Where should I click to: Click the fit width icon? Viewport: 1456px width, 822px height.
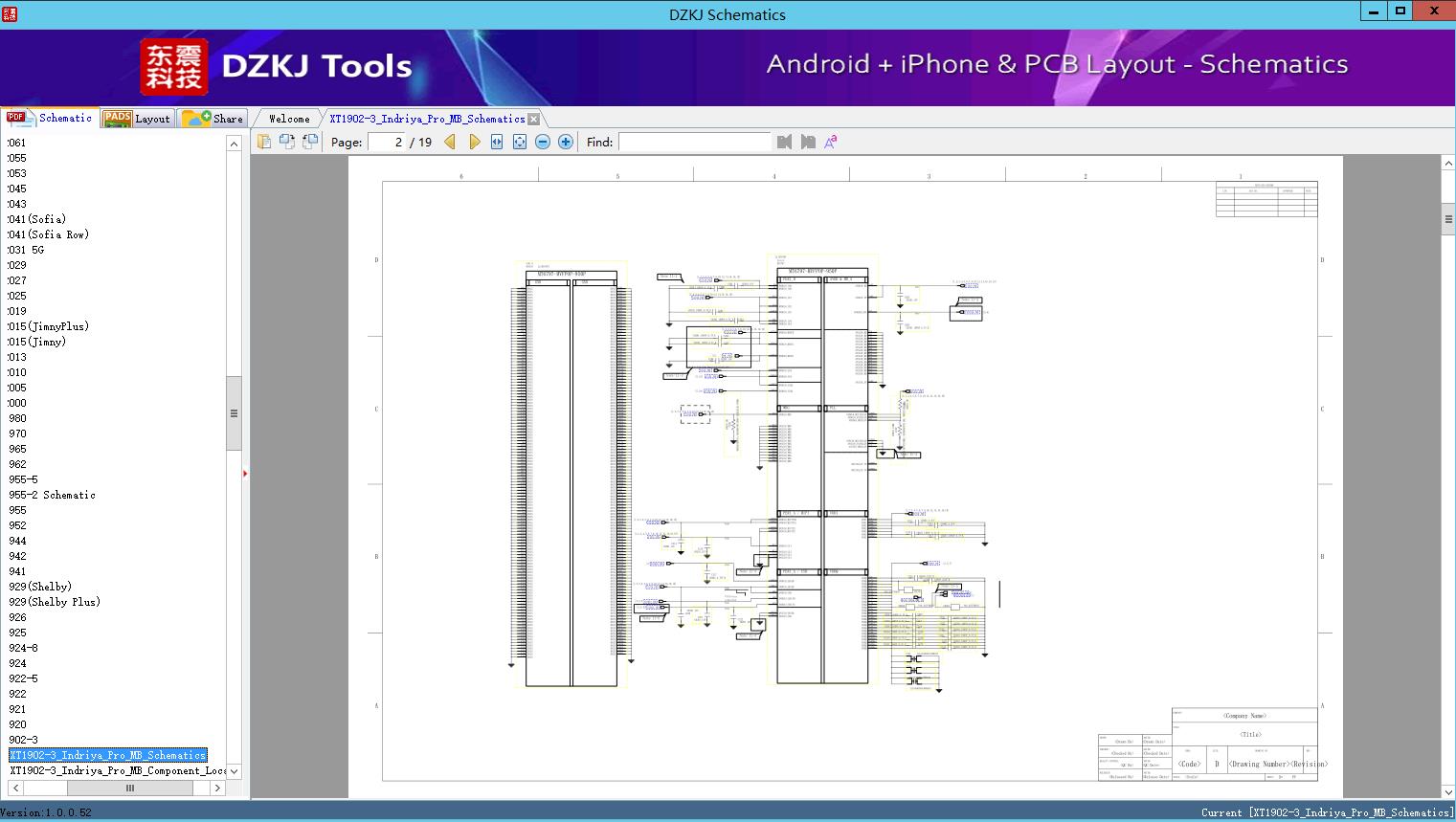(497, 142)
